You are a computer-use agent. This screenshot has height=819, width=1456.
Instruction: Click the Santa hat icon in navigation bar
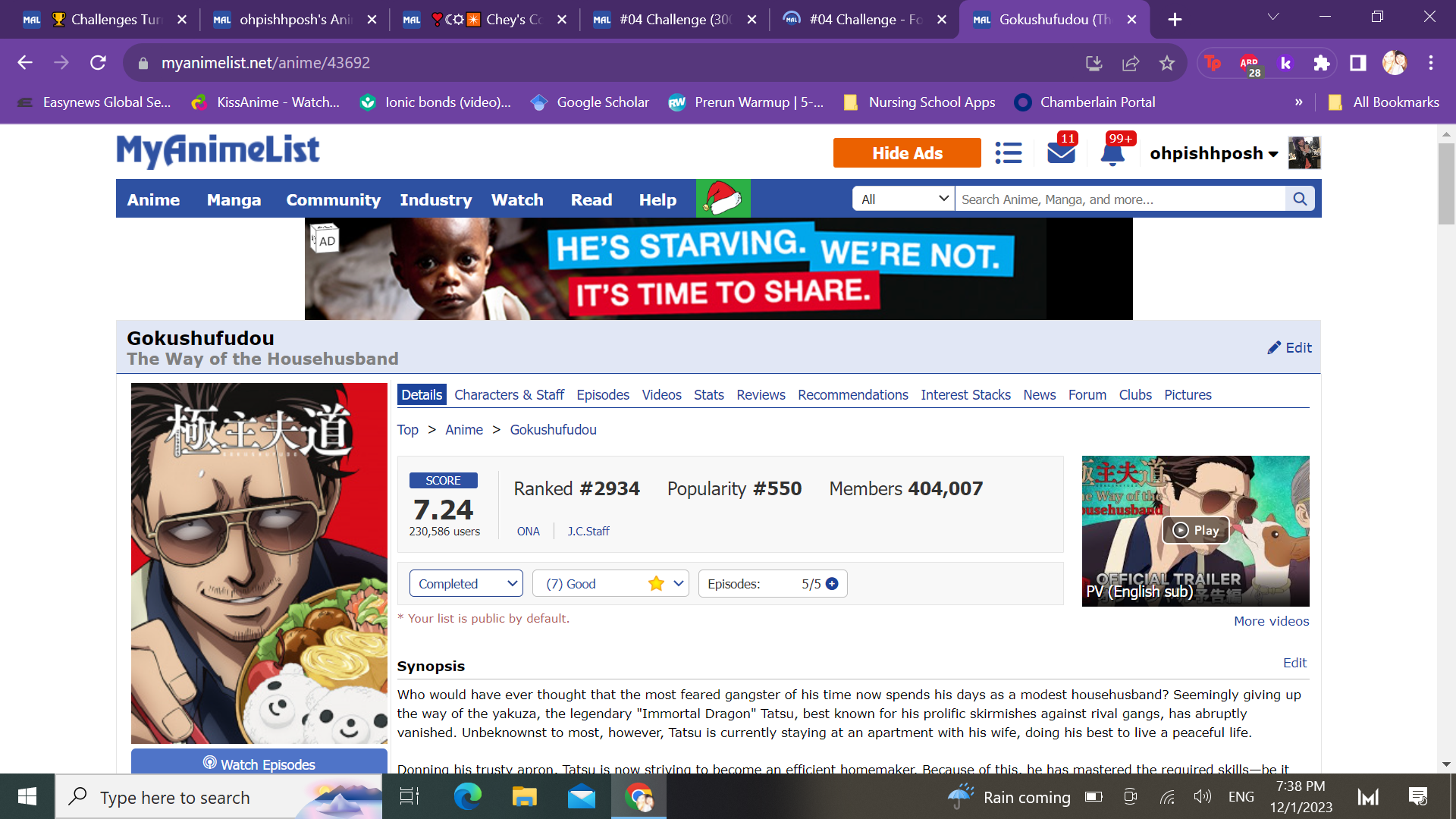coord(723,199)
